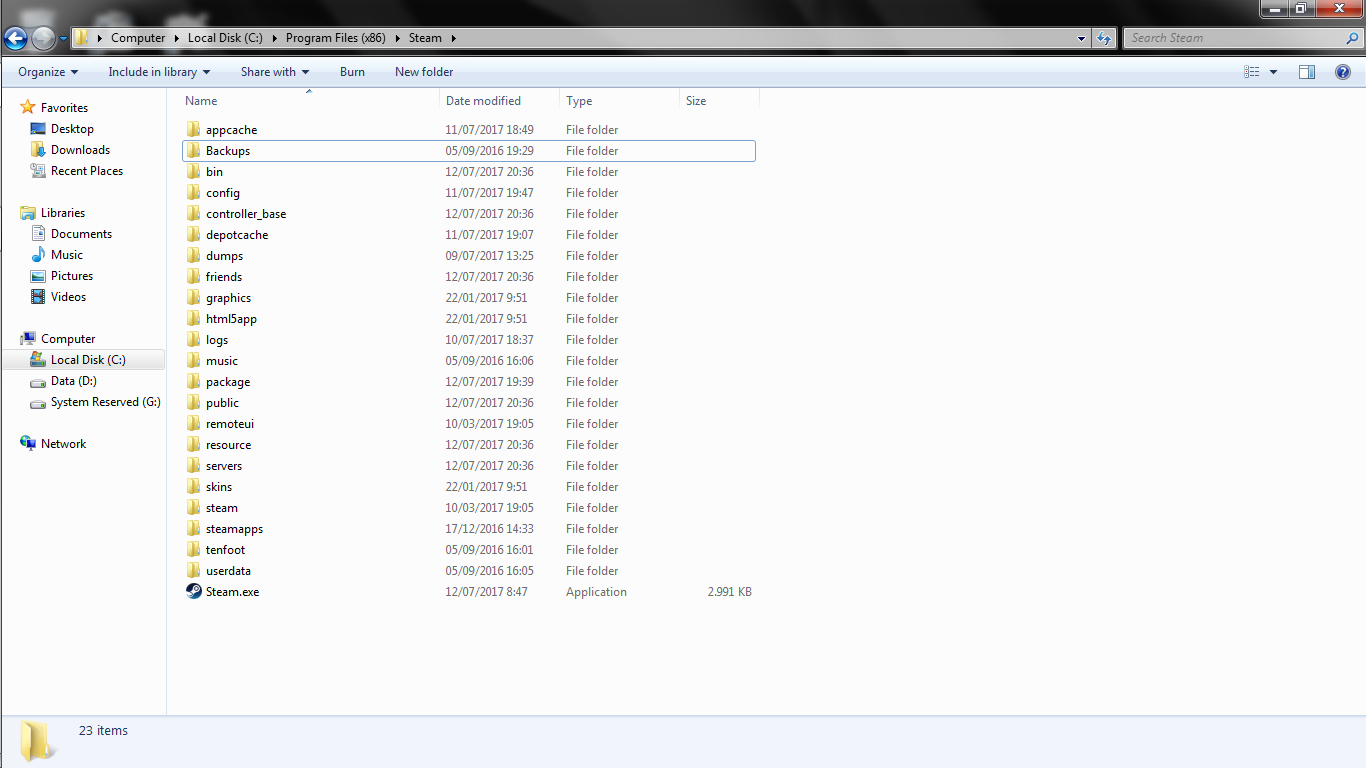Click the remoteui folder name

point(230,424)
